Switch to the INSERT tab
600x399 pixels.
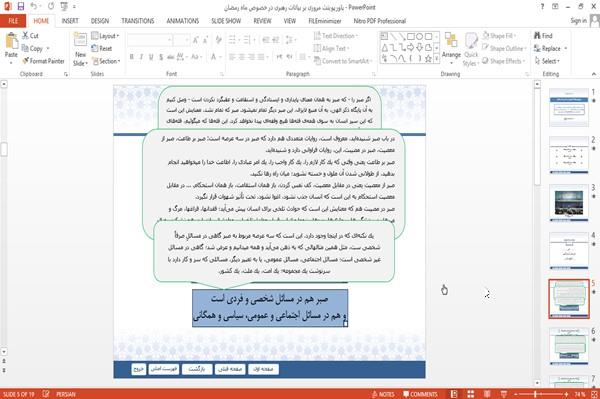[x=70, y=21]
